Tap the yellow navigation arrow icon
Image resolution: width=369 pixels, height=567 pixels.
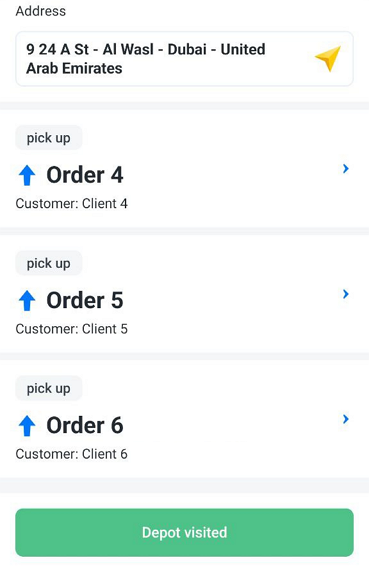[x=328, y=58]
